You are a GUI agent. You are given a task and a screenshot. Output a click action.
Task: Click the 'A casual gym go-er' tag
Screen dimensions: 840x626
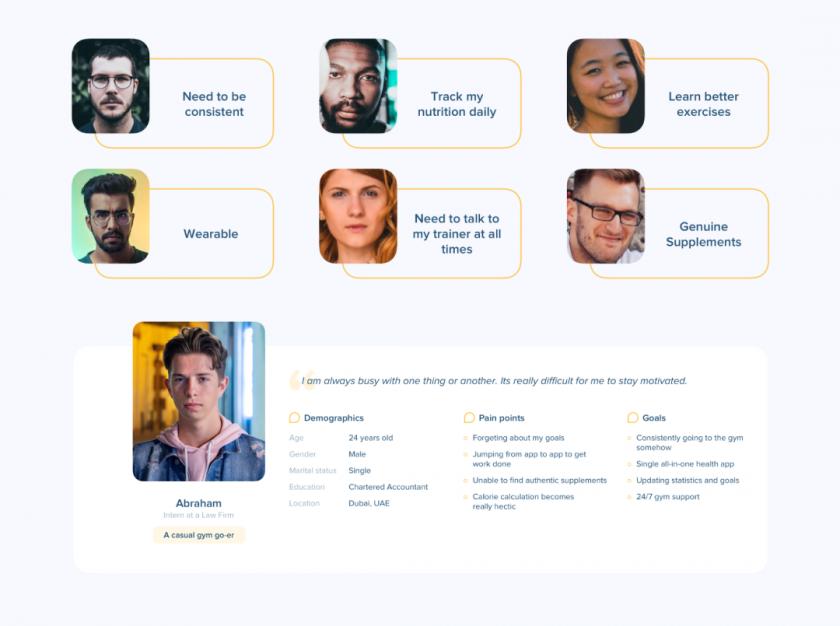pos(199,535)
